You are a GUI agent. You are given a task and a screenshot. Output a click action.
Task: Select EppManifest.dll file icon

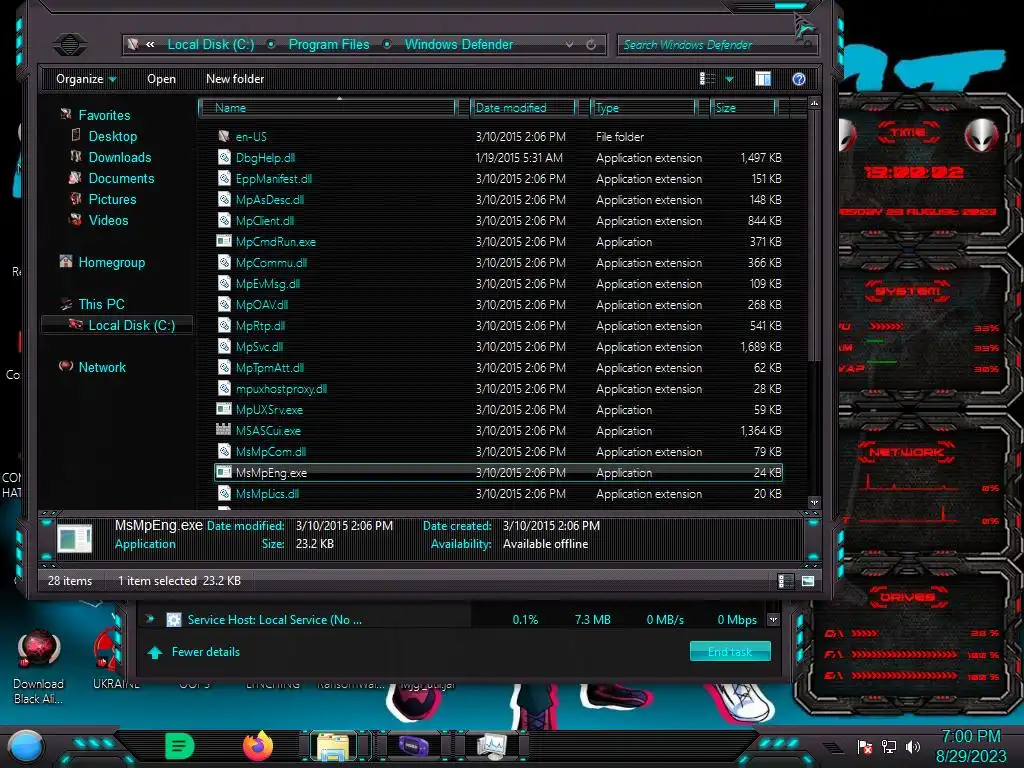click(x=224, y=178)
